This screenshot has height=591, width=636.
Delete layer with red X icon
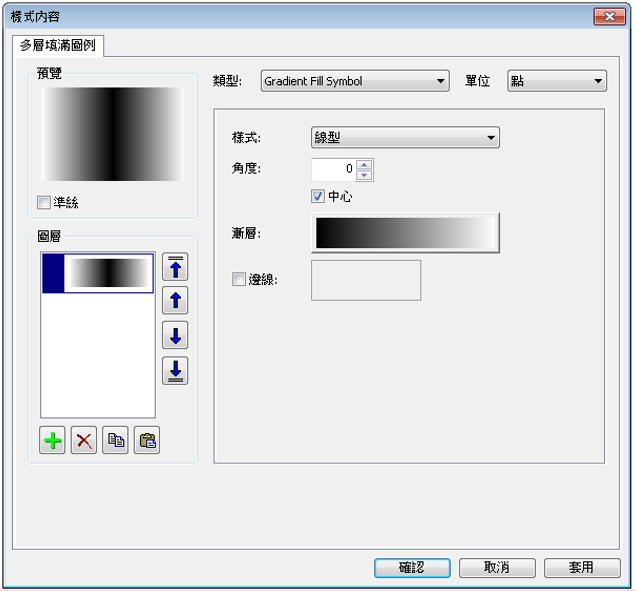(84, 440)
